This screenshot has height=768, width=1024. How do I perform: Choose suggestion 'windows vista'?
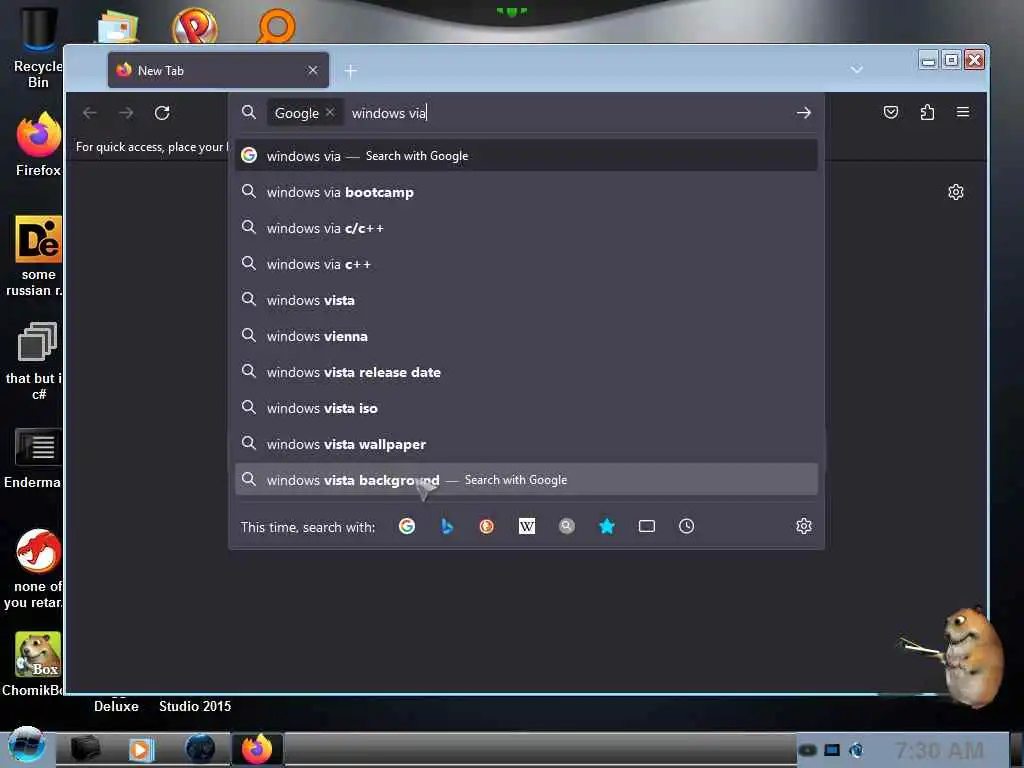[526, 300]
